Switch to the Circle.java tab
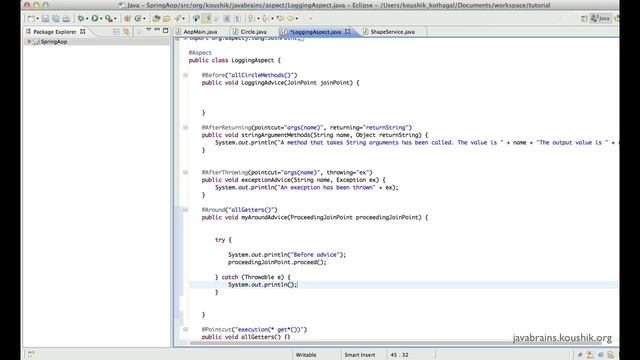The width and height of the screenshot is (640, 360). coord(253,31)
